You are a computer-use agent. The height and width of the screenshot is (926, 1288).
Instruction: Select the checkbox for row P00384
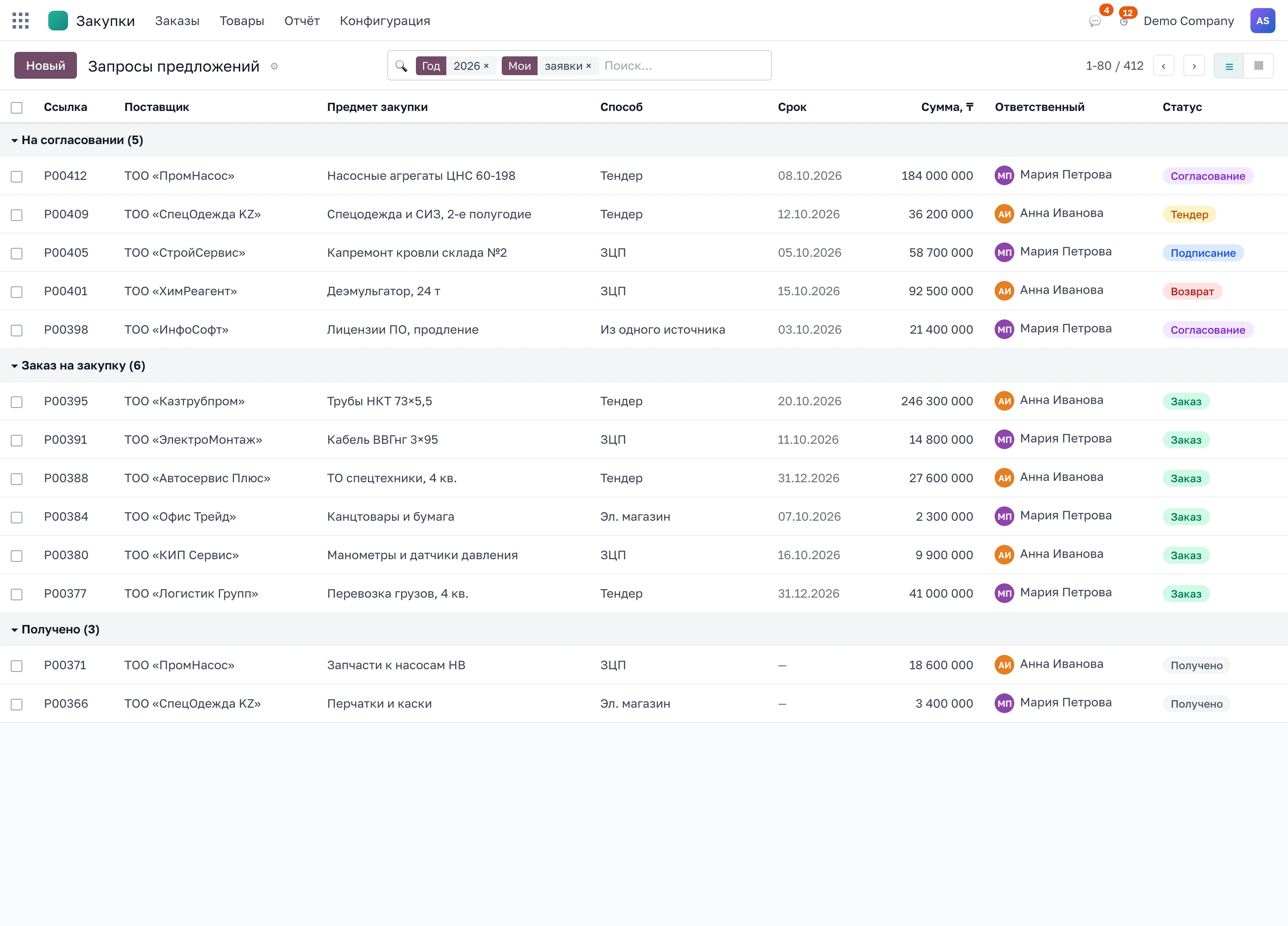click(17, 518)
